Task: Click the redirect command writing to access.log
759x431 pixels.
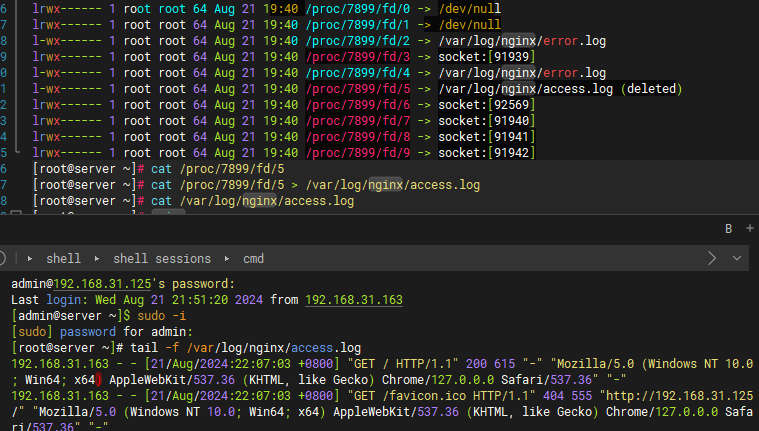Action: click(316, 185)
